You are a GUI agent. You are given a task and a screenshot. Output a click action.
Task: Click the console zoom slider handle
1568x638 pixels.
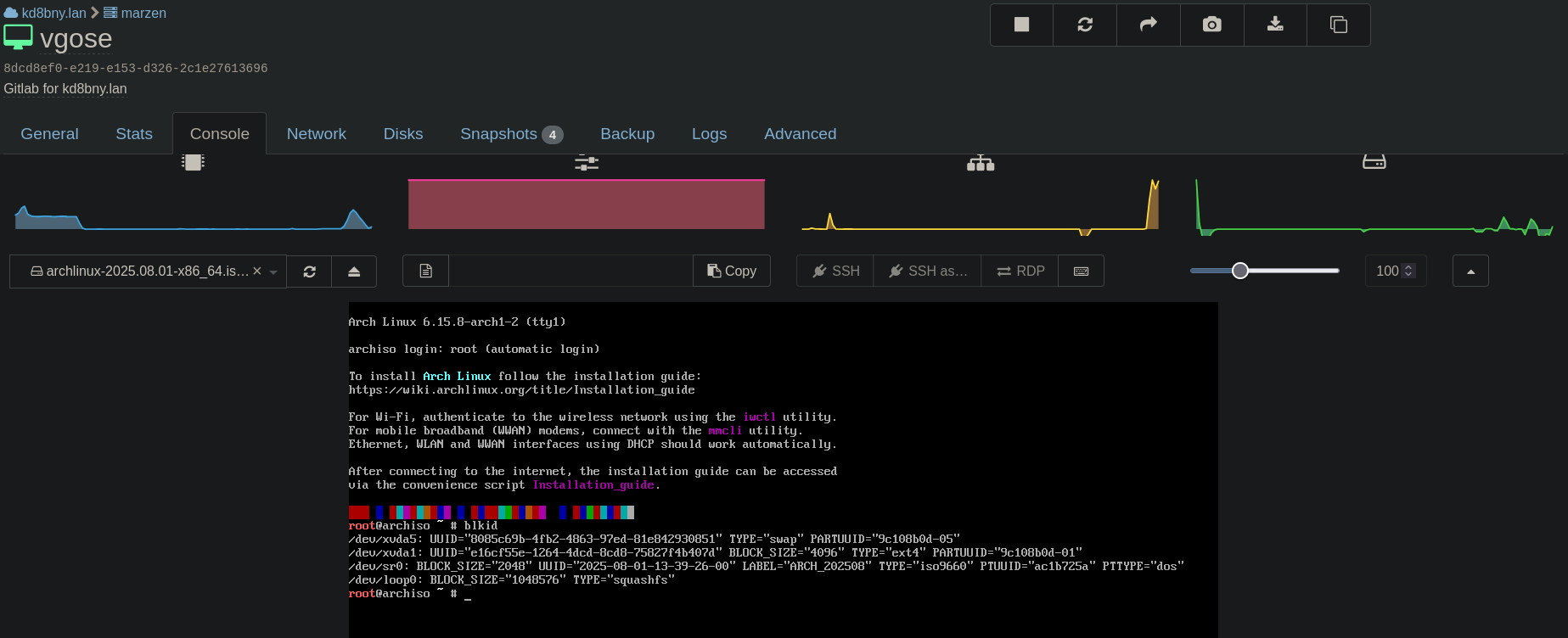coord(1239,271)
